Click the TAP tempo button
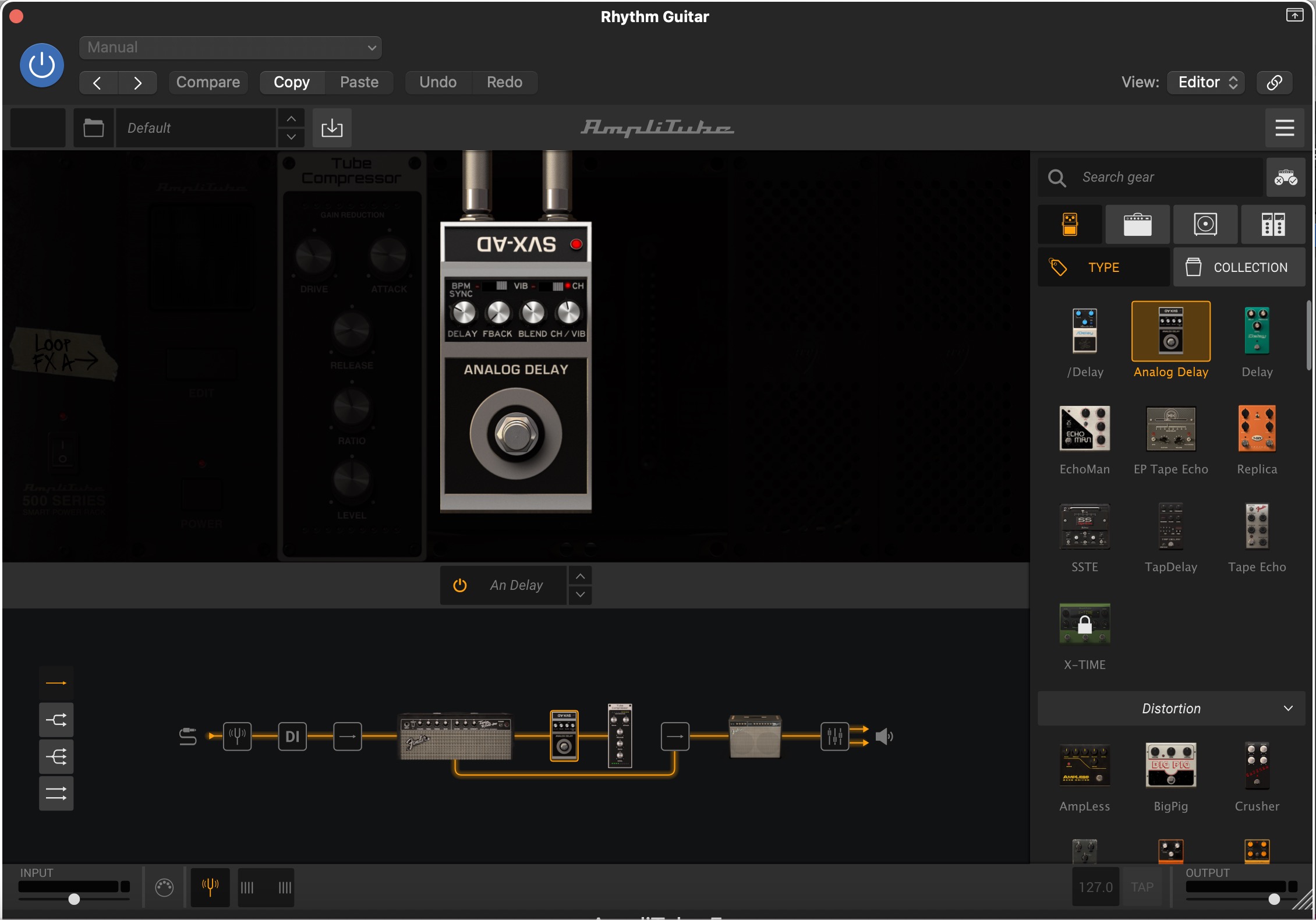Viewport: 1316px width, 920px height. [1142, 887]
